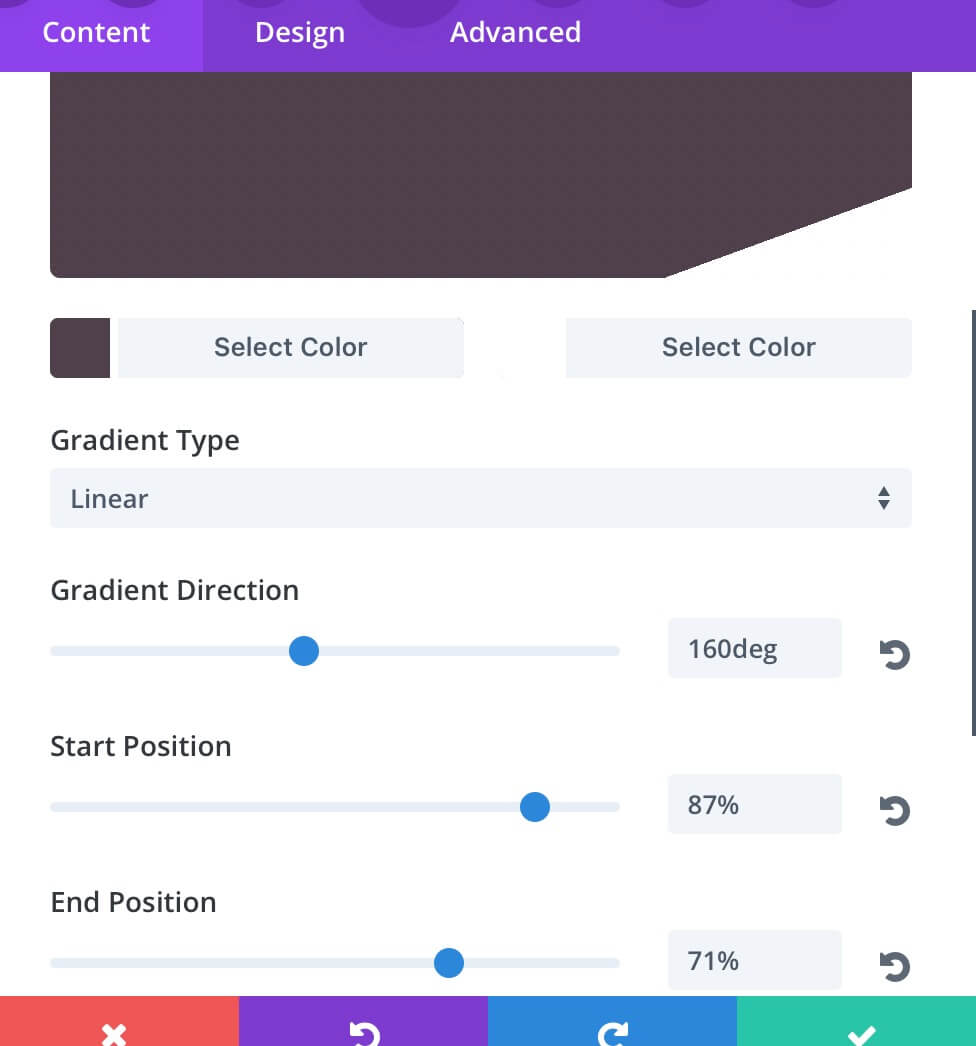The image size is (976, 1046).
Task: Save changes with the green checkmark
Action: click(x=857, y=1021)
